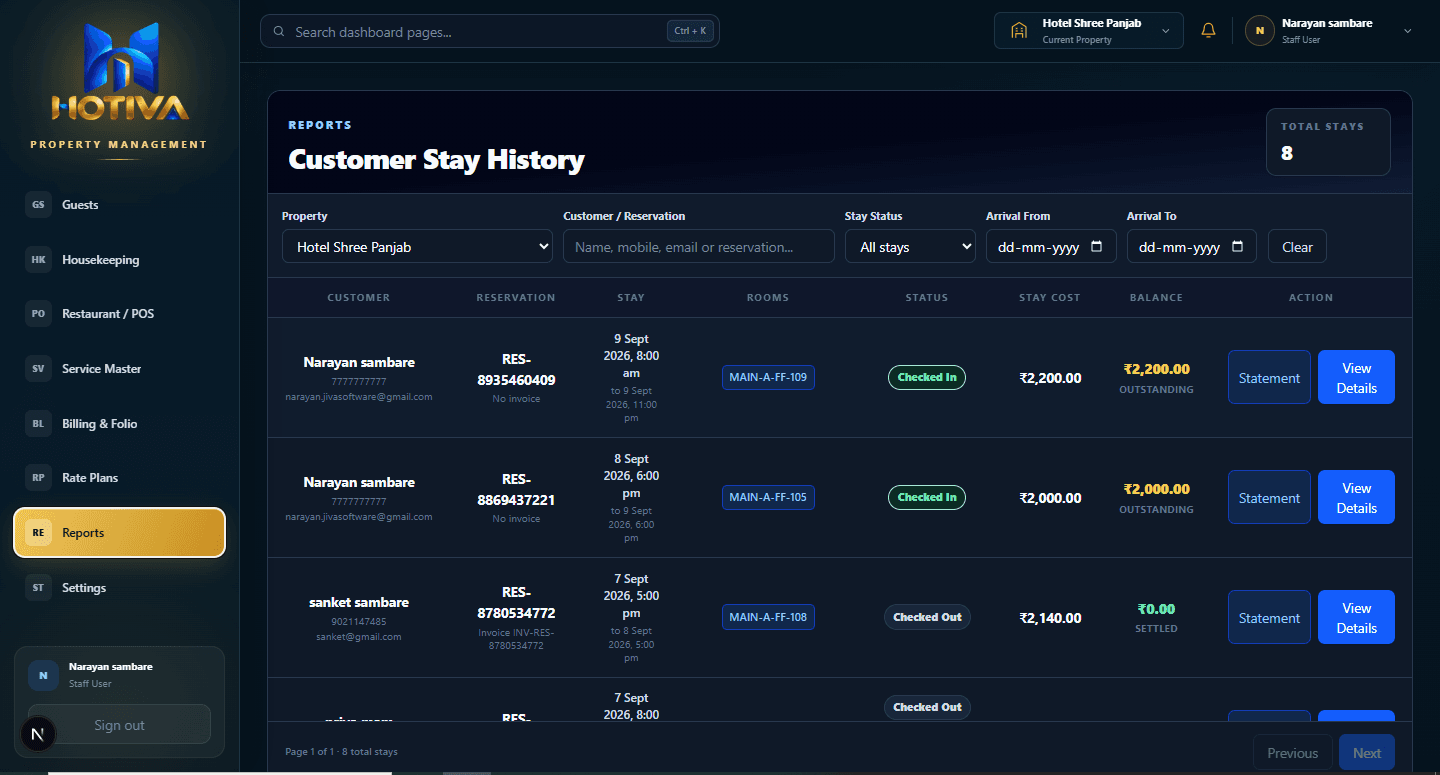Open the Hotel Shree Panjab property dropdown in header

[1089, 31]
